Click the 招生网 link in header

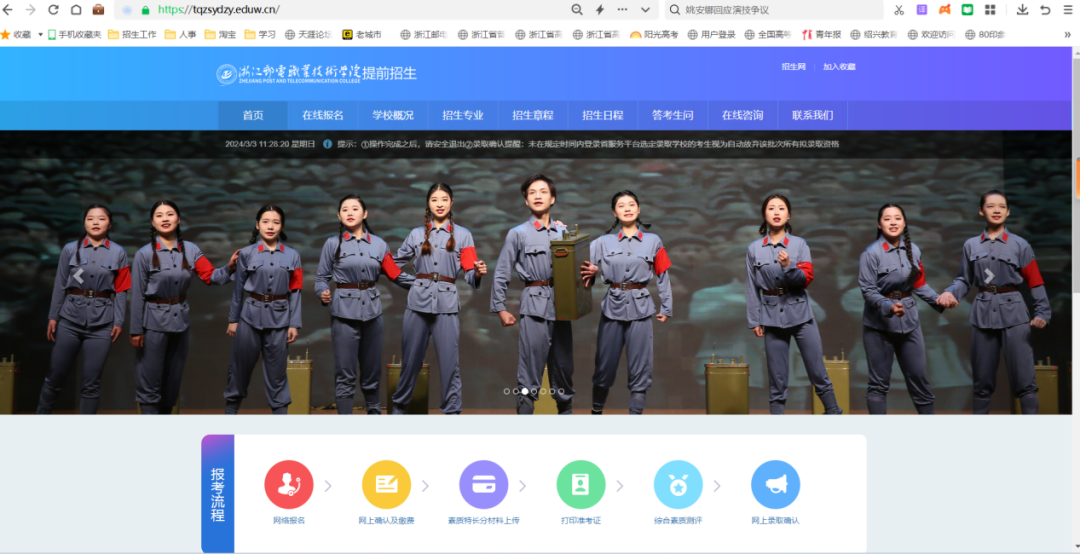click(x=793, y=67)
